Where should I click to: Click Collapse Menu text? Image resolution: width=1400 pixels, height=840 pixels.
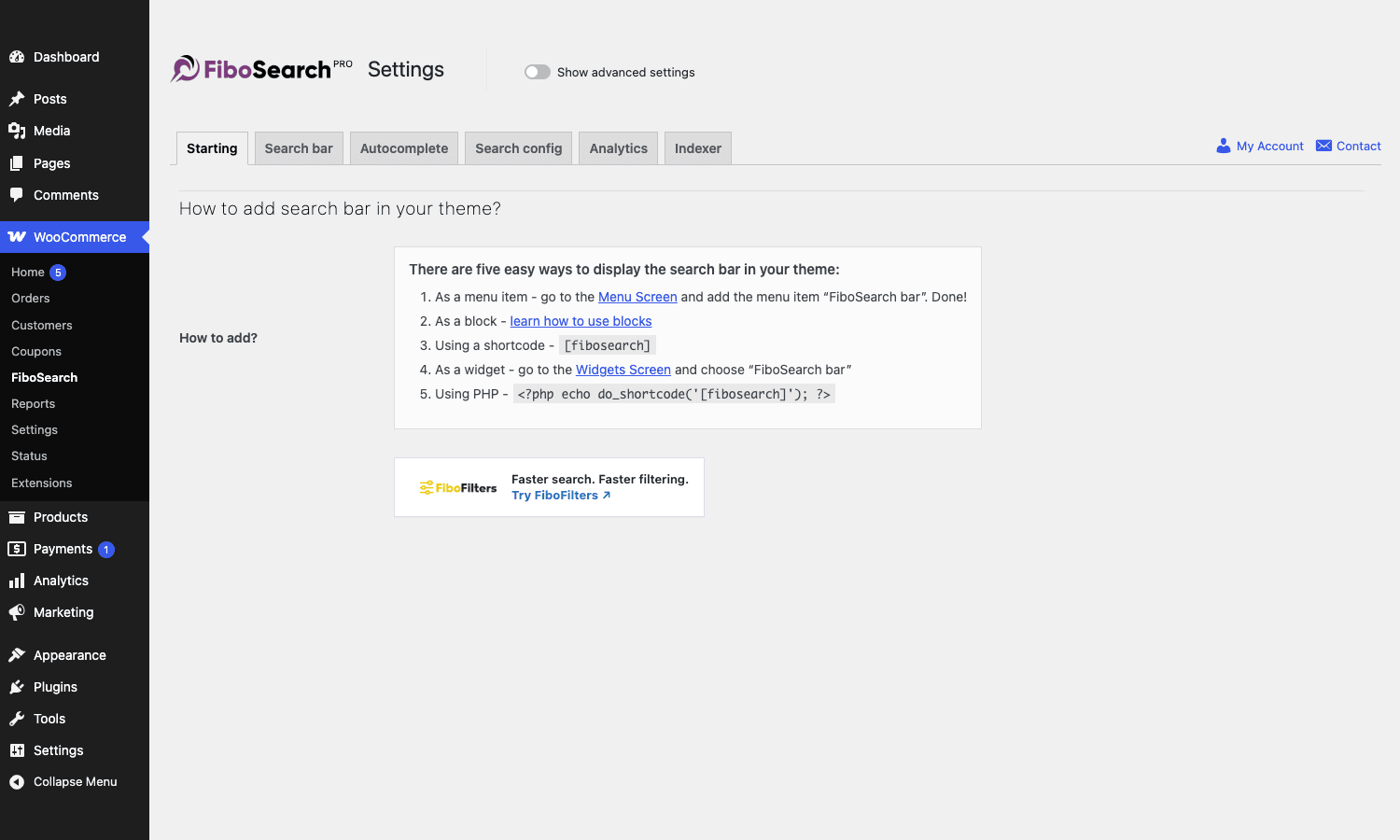(76, 782)
